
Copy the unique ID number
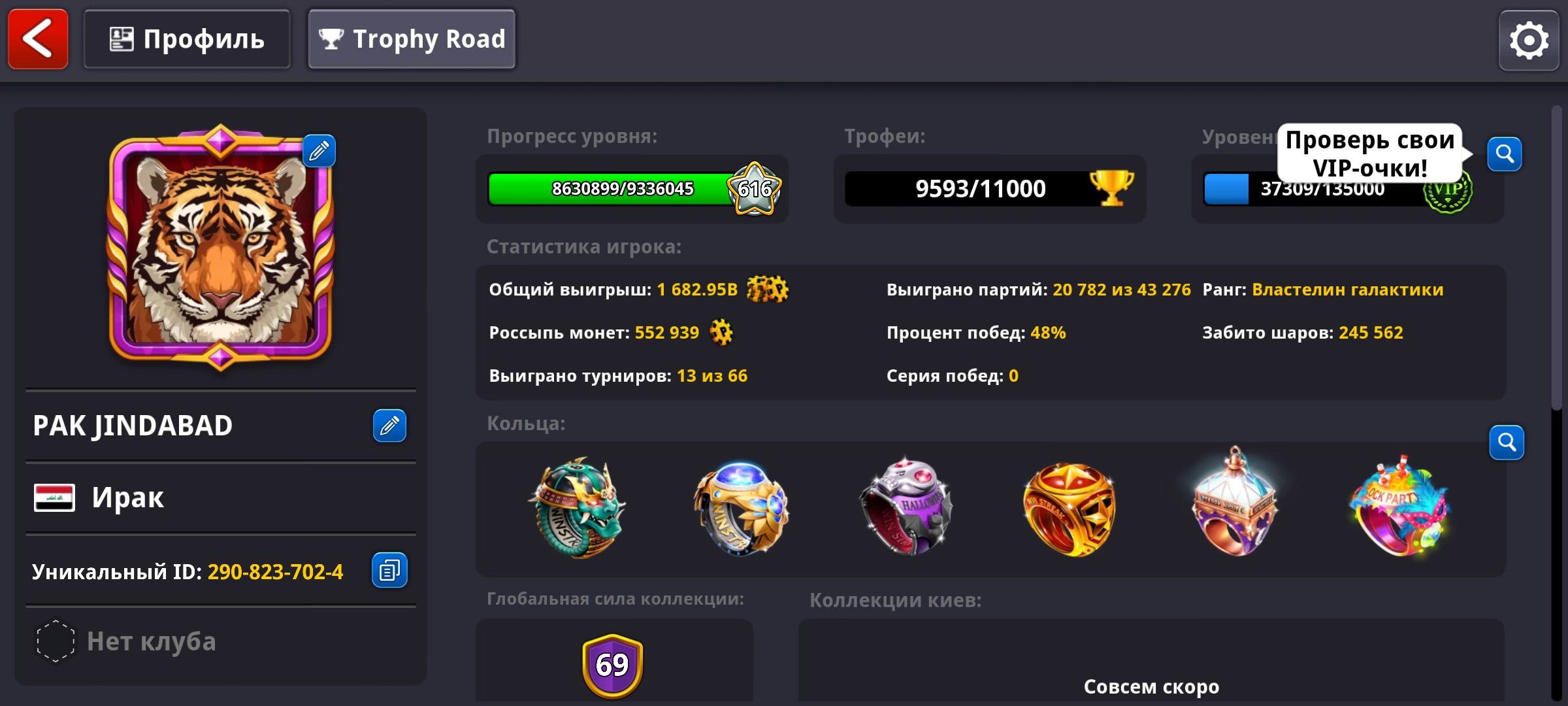(389, 570)
